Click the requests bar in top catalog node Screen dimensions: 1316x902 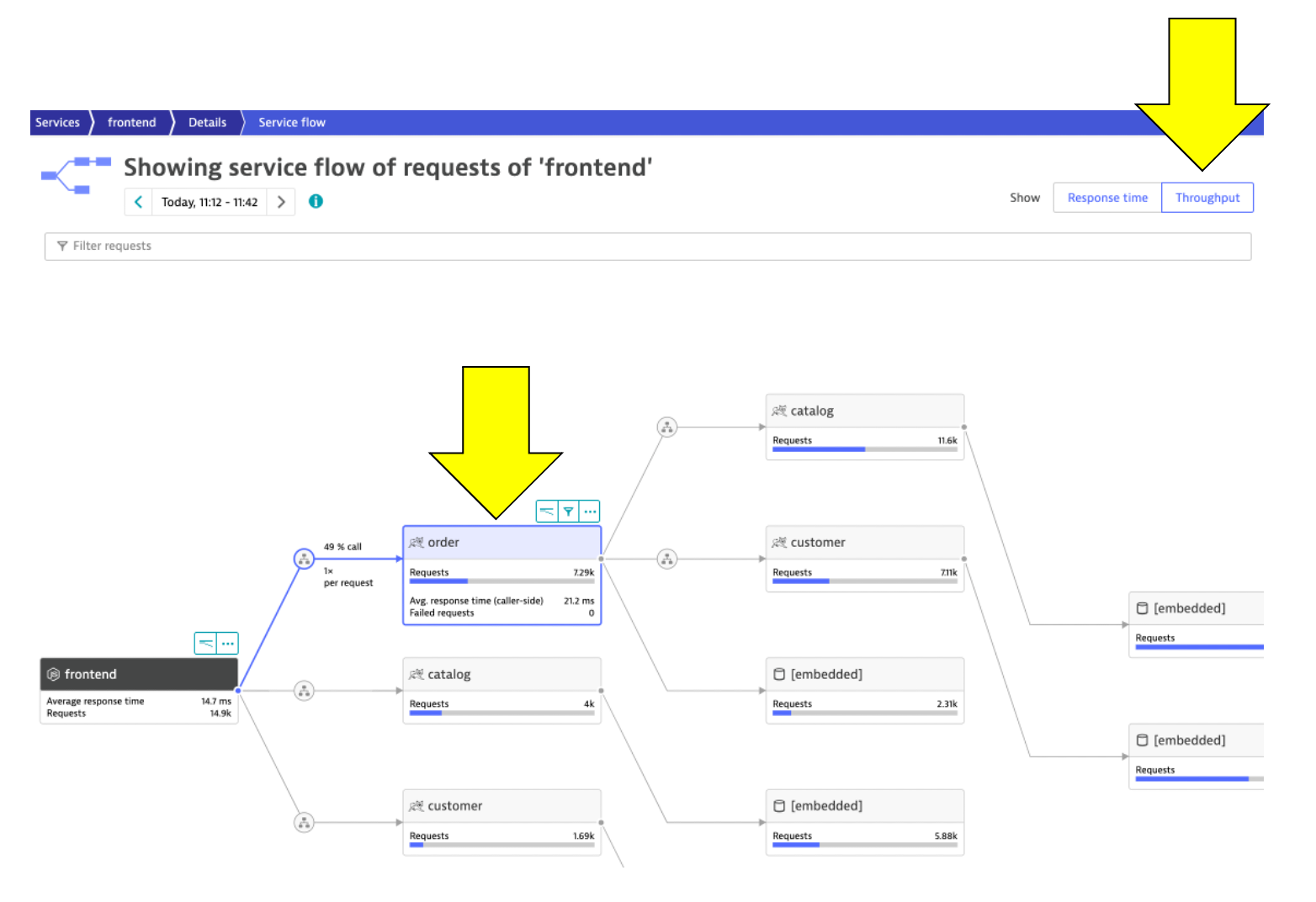coord(864,449)
